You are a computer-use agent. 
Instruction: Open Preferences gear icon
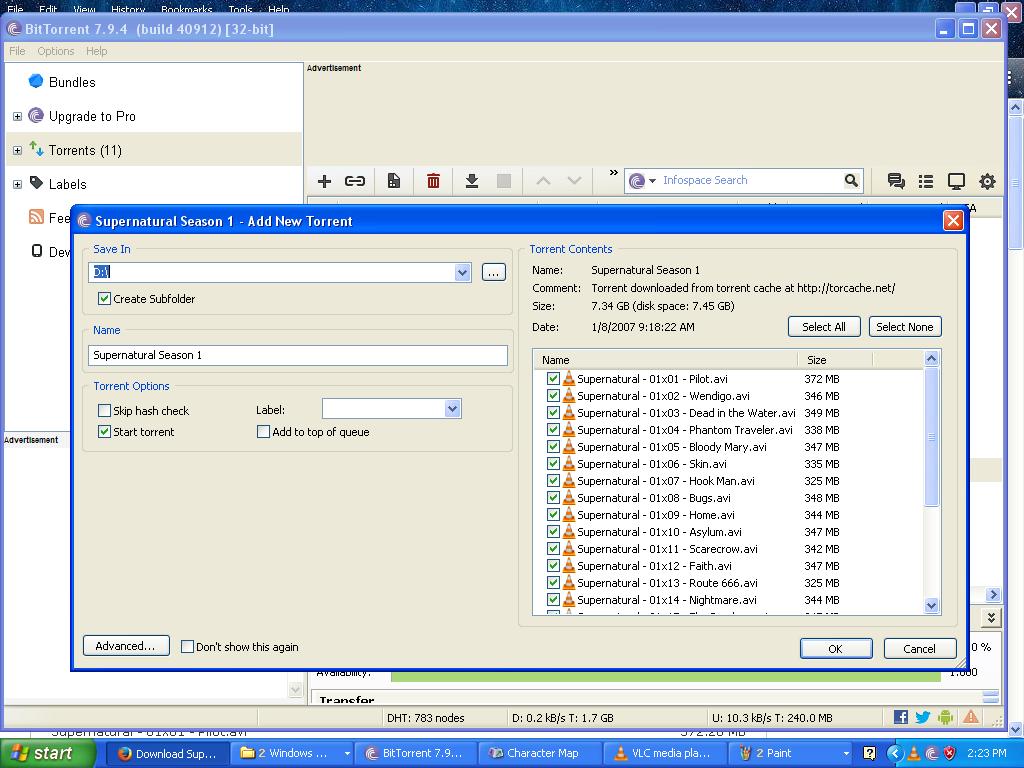[987, 181]
